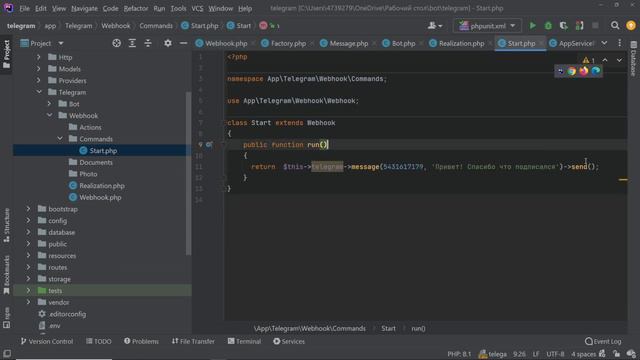Click the PHP: 8.1 status entry
Viewport: 640px width, 360px height.
(459, 354)
